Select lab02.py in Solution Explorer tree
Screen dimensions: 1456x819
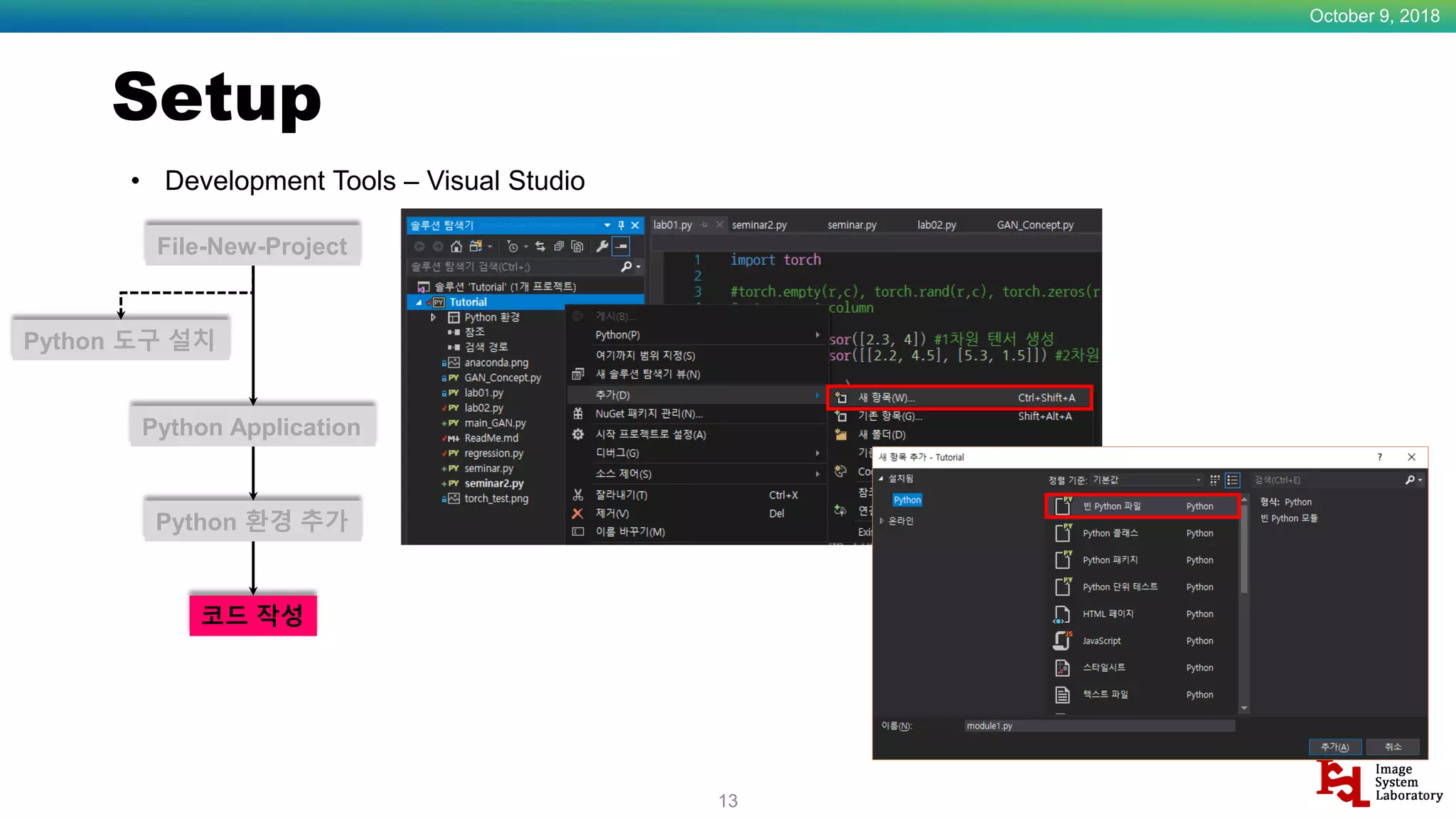tap(483, 408)
